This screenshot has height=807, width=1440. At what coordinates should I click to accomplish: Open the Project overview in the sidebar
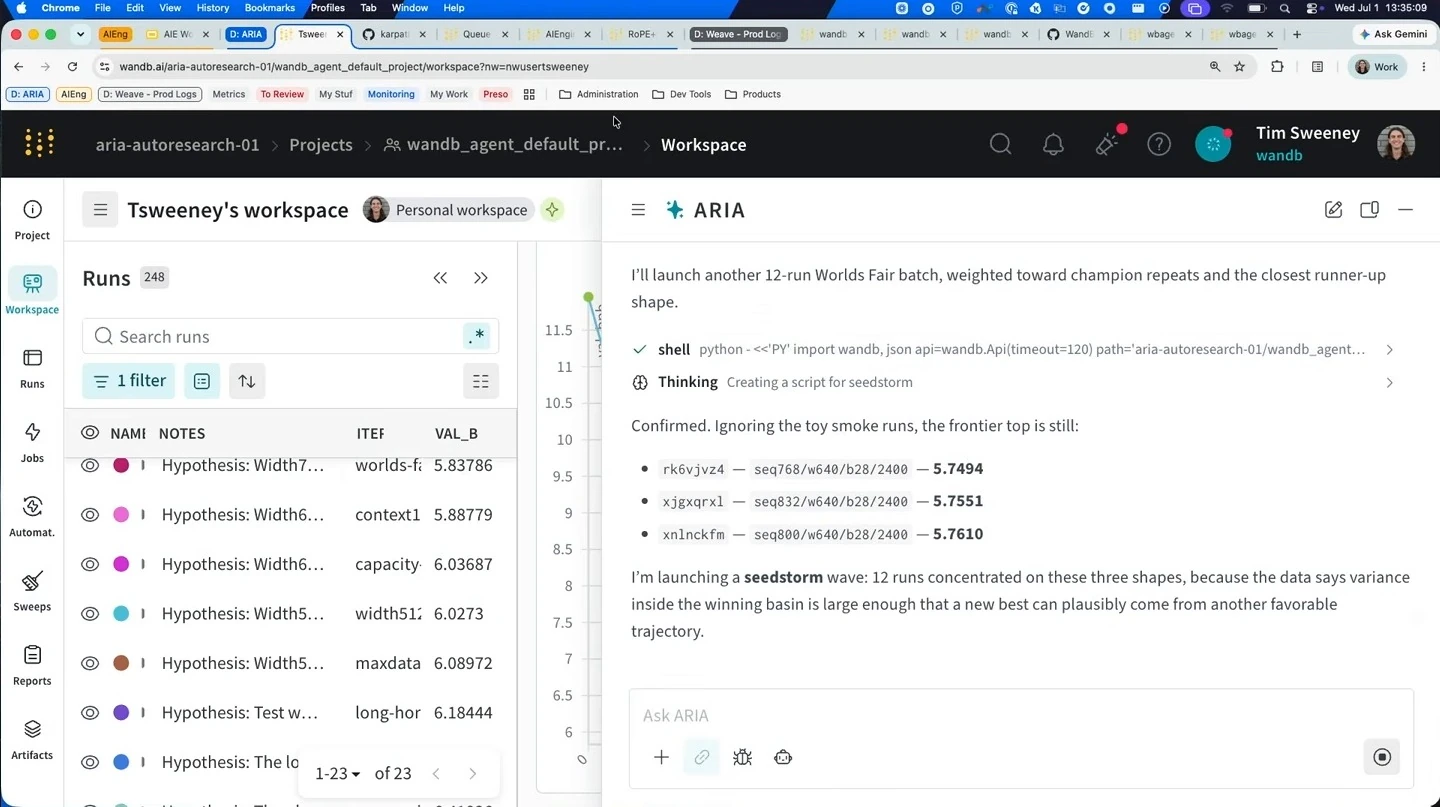[32, 220]
